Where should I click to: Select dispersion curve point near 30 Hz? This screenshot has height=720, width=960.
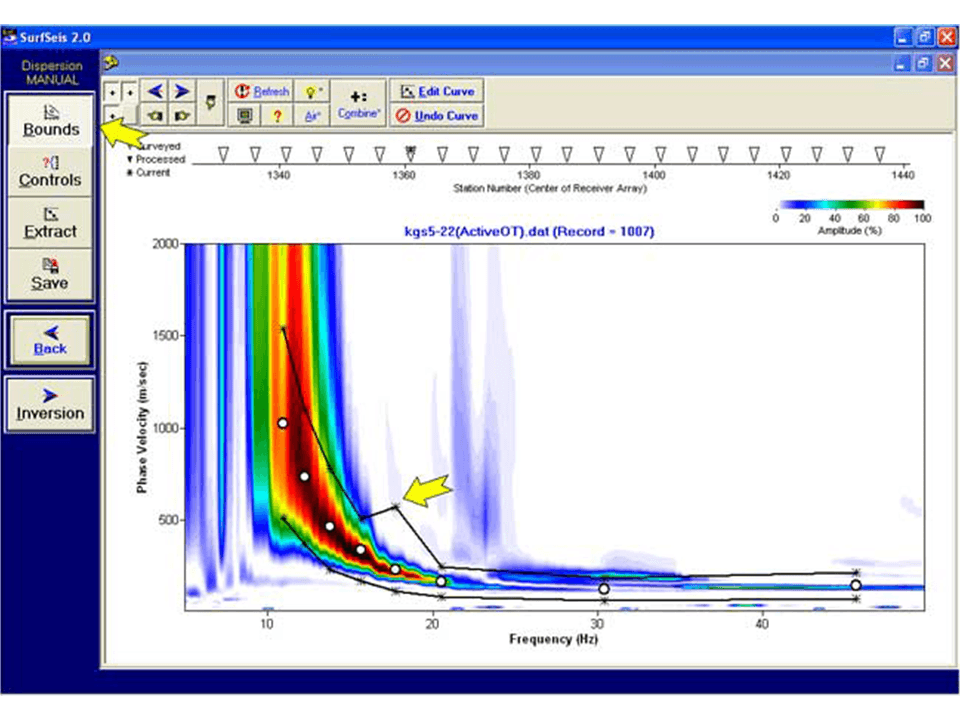pyautogui.click(x=604, y=588)
